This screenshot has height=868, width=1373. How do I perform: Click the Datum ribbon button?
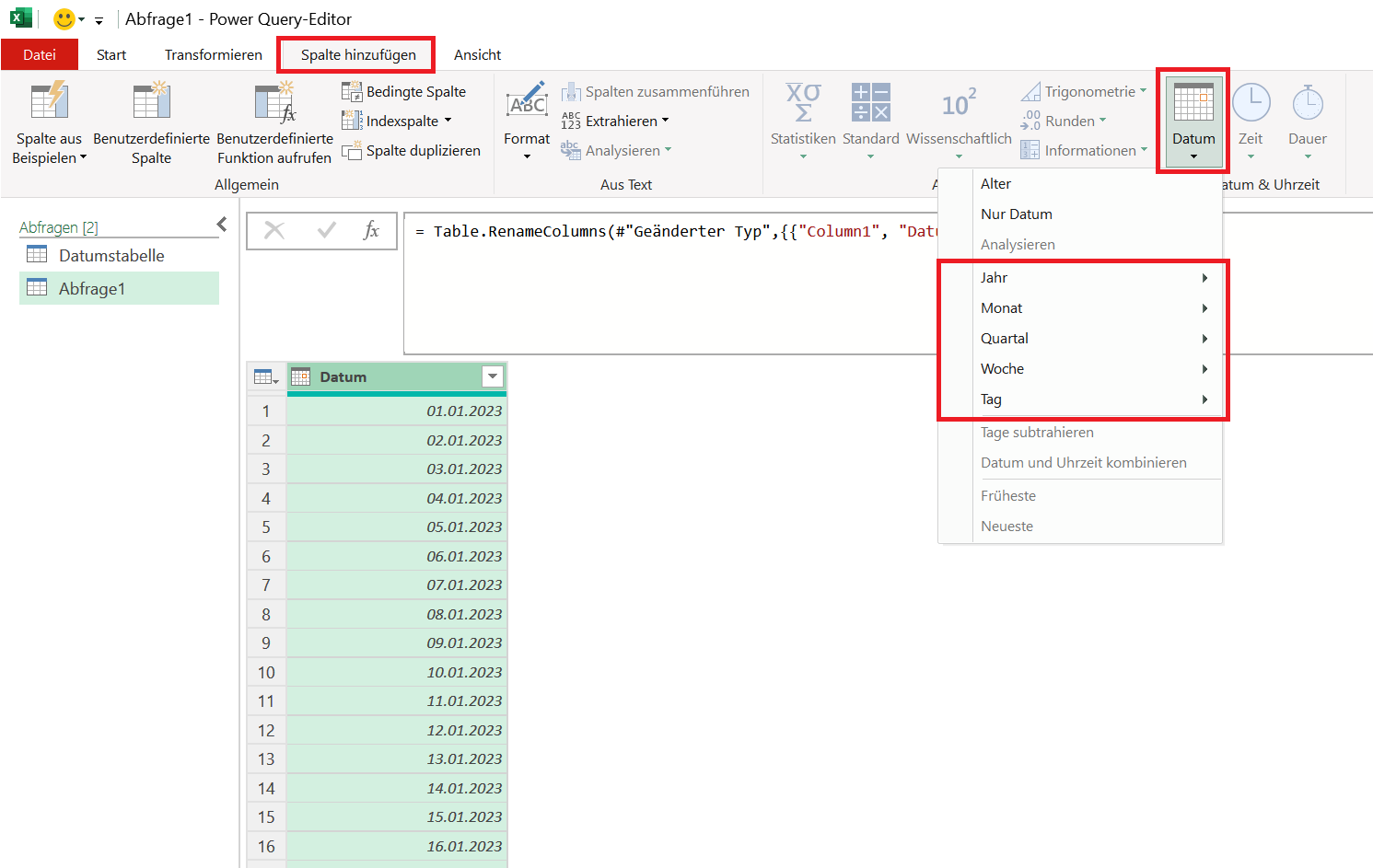click(1193, 121)
